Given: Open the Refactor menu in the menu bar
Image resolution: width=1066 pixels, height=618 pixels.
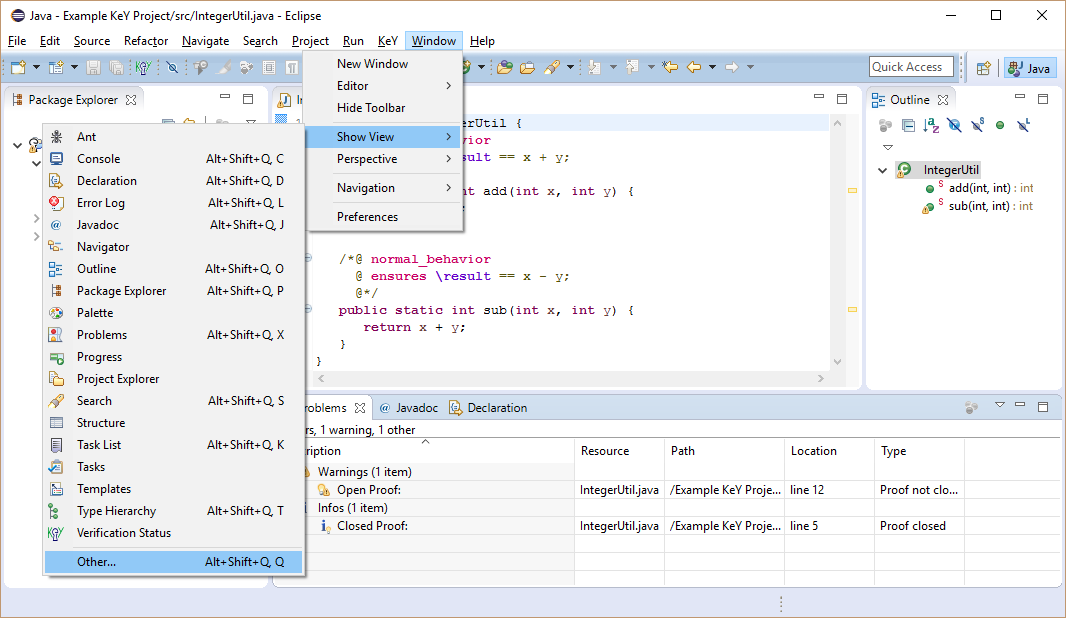Looking at the screenshot, I should 145,41.
